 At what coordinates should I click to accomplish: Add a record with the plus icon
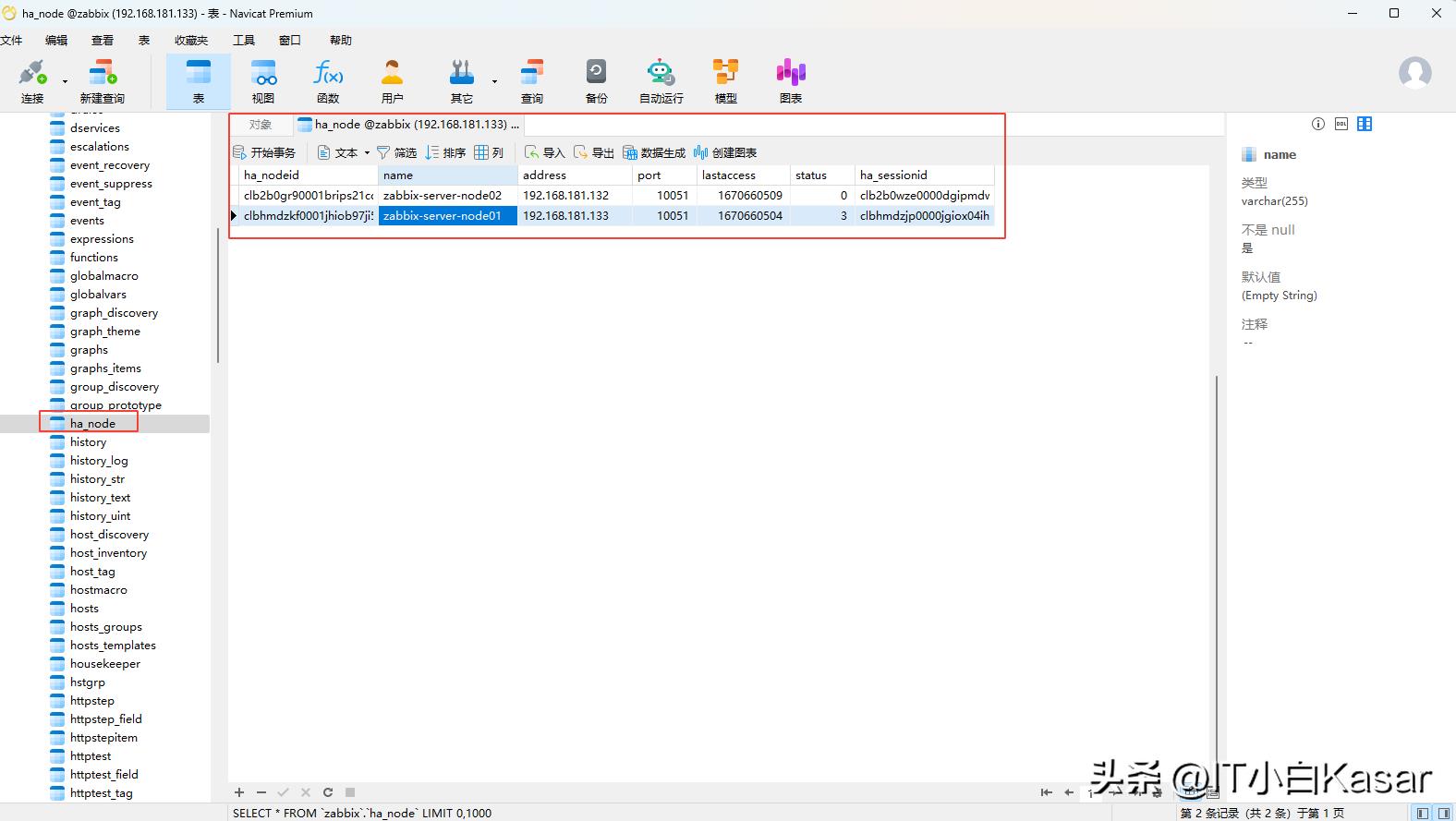pyautogui.click(x=239, y=792)
